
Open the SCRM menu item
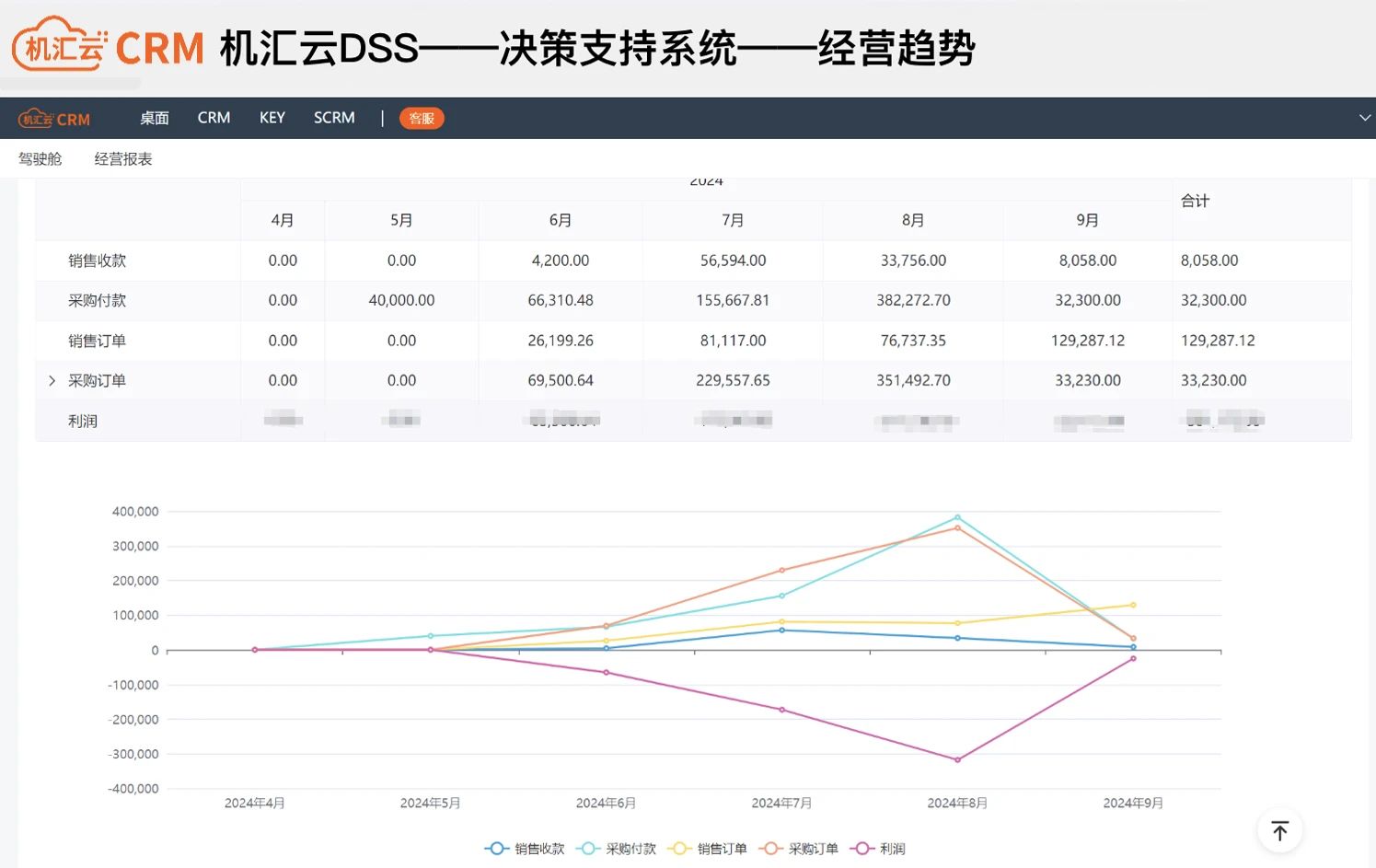click(334, 118)
